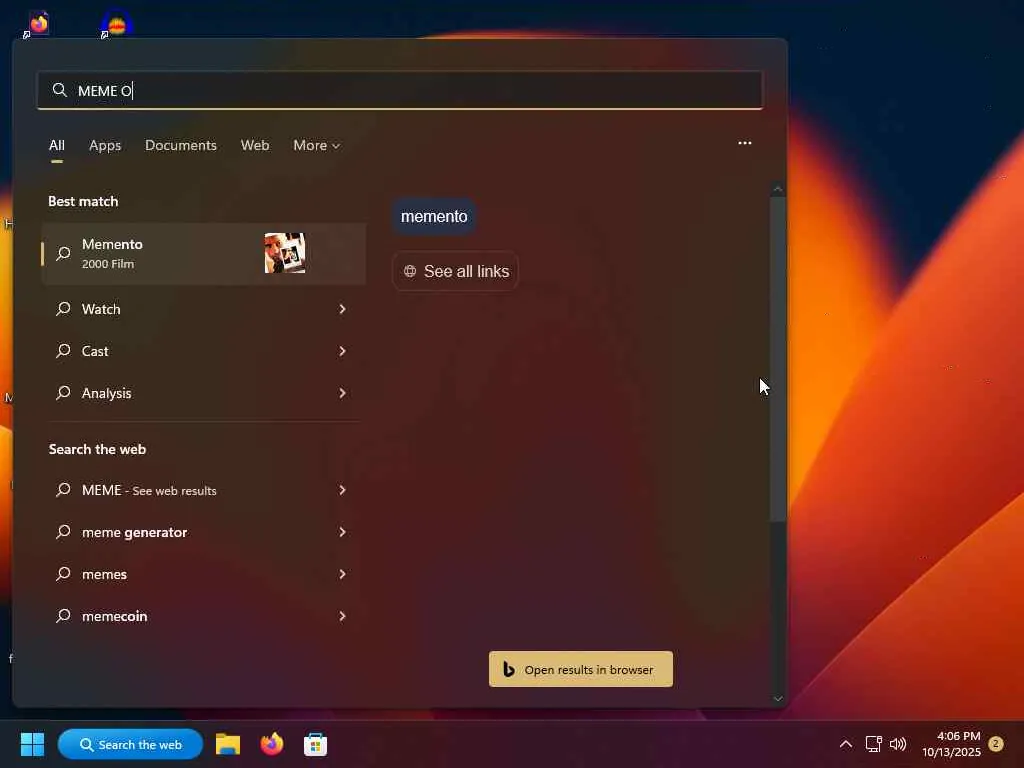Open the notification badge showing 2

[x=996, y=743]
